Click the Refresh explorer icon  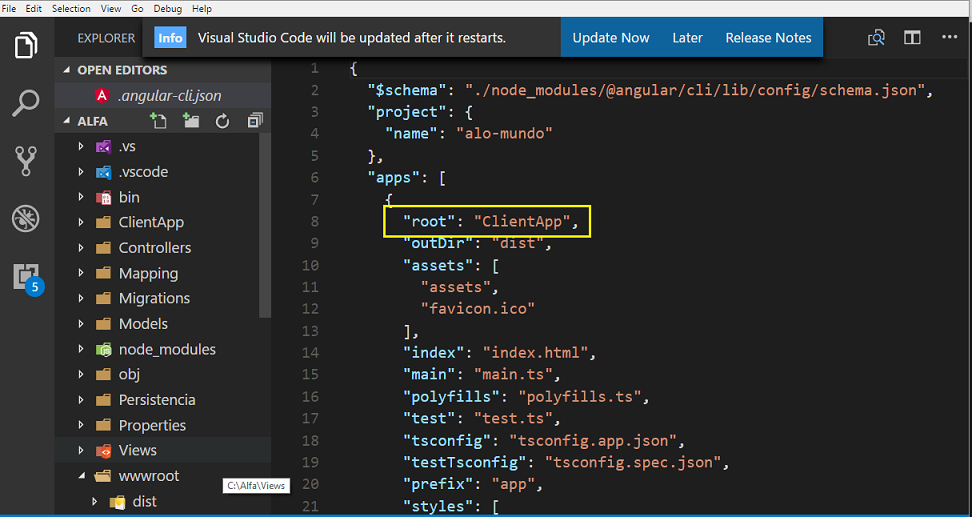point(223,122)
